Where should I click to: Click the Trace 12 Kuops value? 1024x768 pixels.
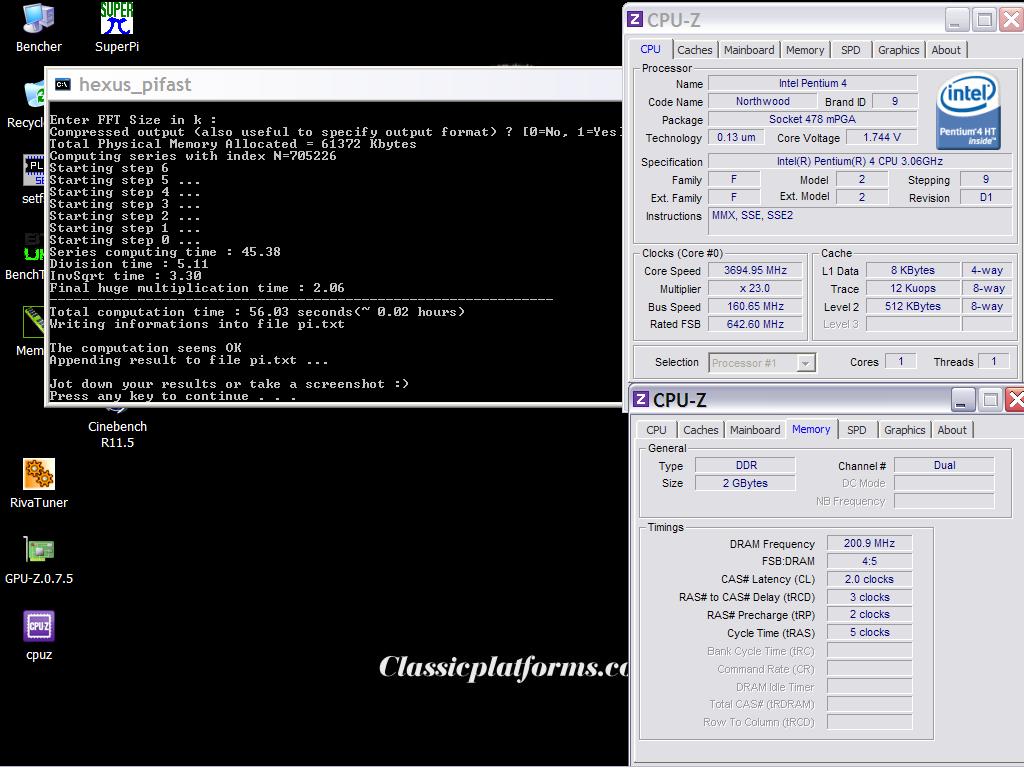[x=912, y=288]
